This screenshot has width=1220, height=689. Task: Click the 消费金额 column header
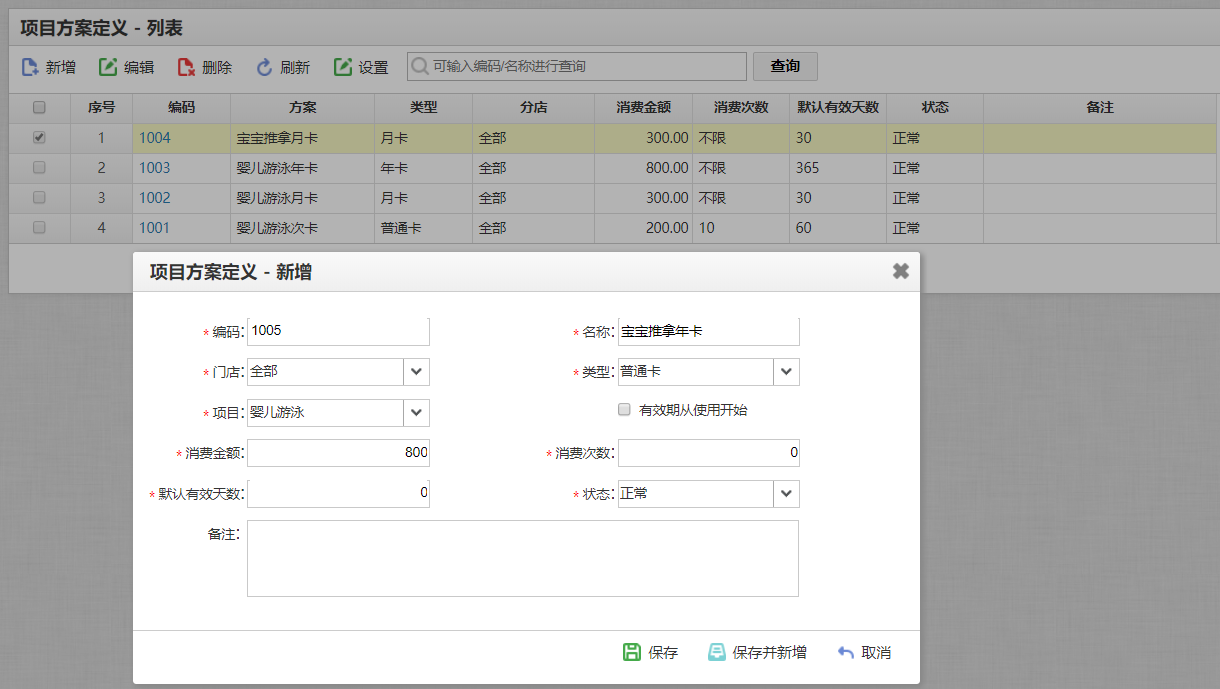(643, 107)
